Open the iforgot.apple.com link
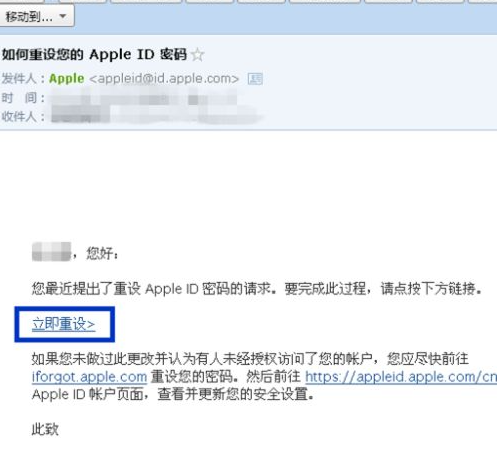Viewport: 499px width, 451px height. click(x=89, y=377)
